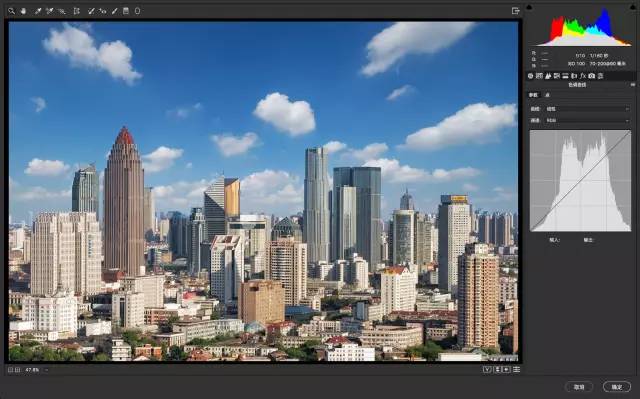The image size is (640, 399).
Task: Choose the Spot Removal tool
Action: [x=91, y=11]
